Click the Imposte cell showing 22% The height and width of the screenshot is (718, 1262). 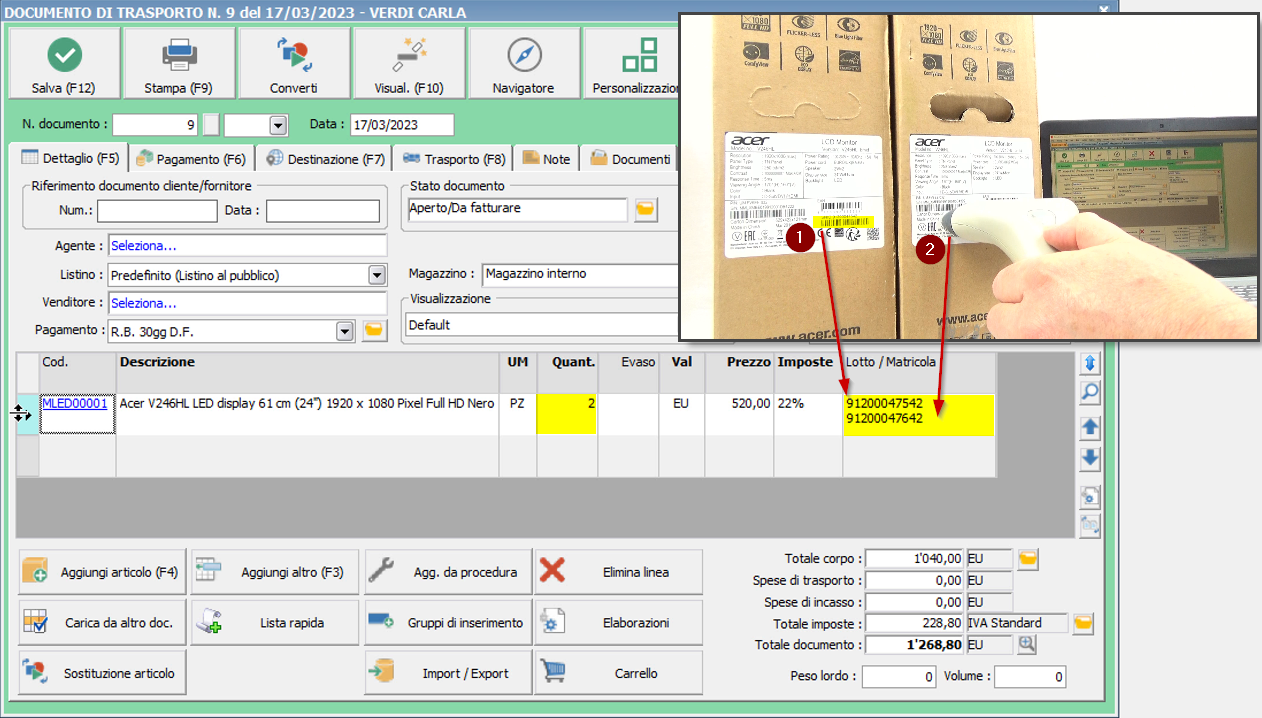[809, 414]
